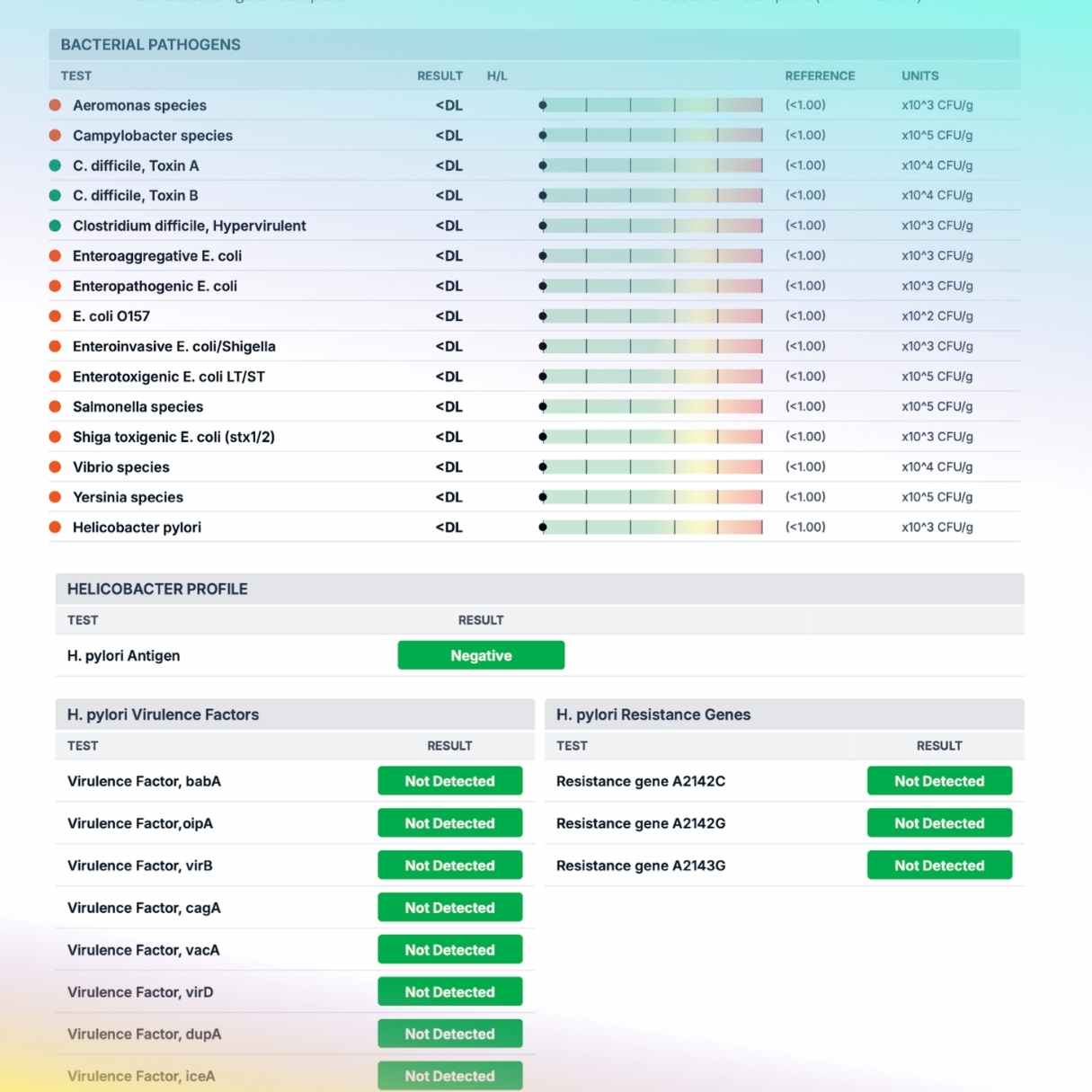
Task: Click the green dot beside C. difficile, Toxin A
Action: coord(55,165)
